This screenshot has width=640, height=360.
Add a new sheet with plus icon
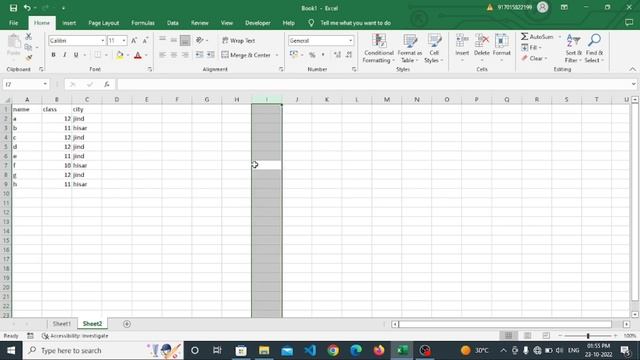[127, 324]
